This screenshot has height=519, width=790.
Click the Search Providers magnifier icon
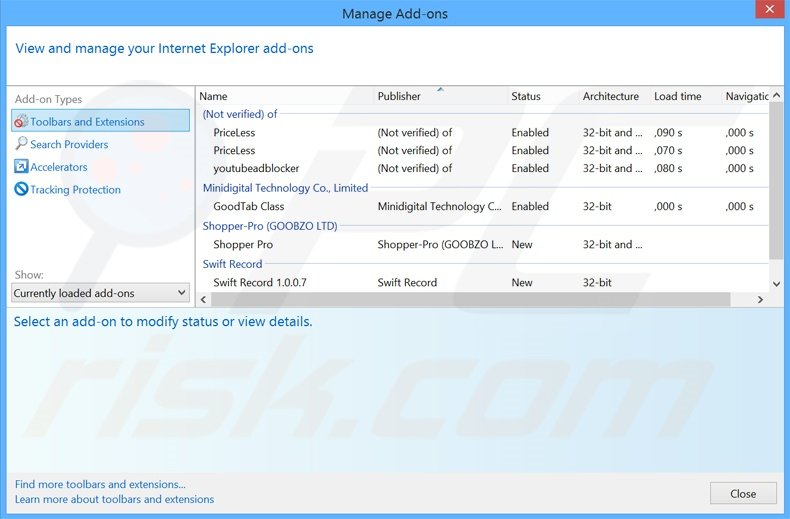tap(21, 144)
